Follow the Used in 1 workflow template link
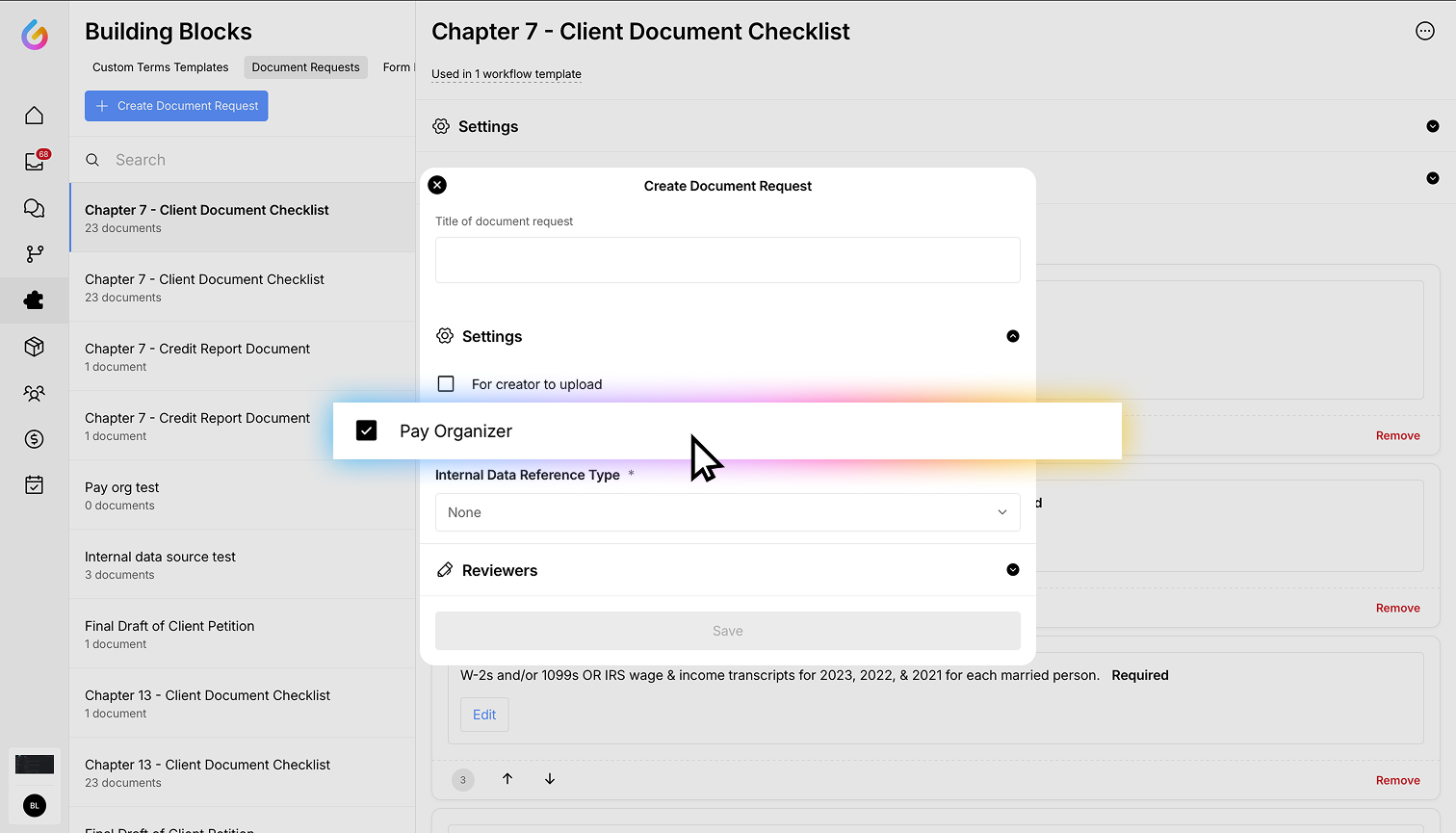The height and width of the screenshot is (833, 1456). 507,74
